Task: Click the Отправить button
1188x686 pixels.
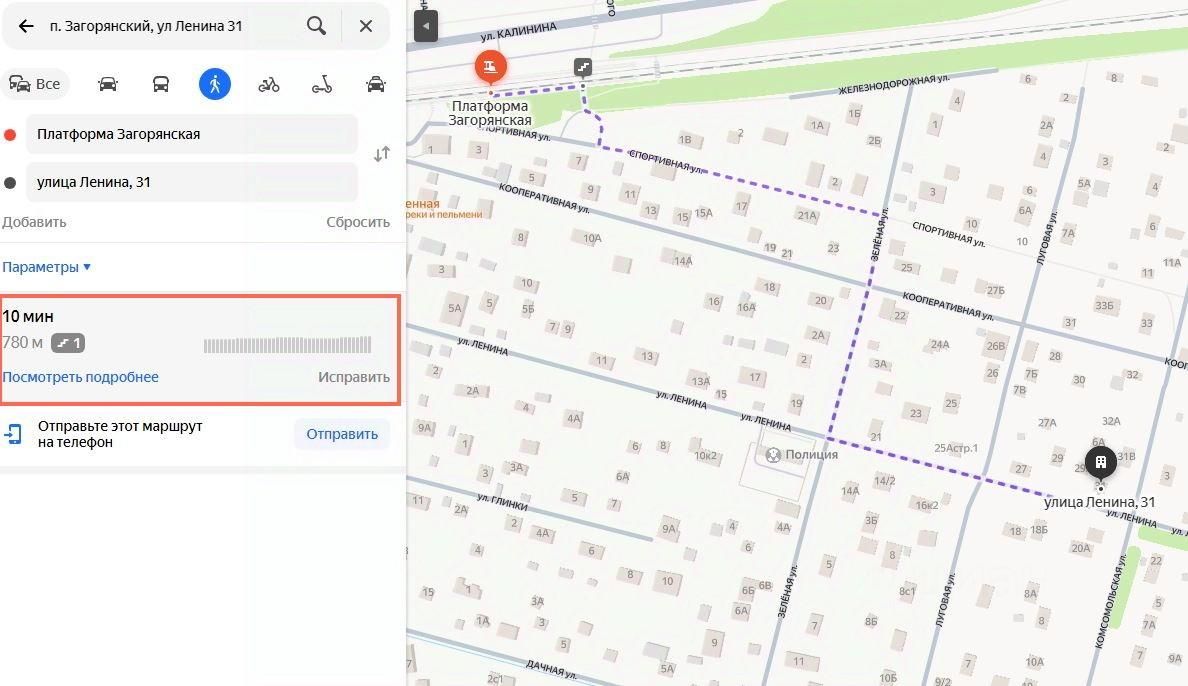Action: 342,434
